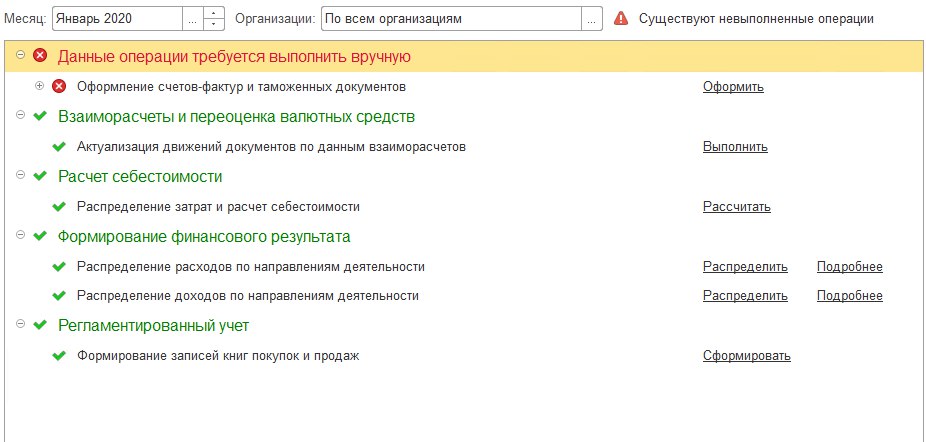This screenshot has width=926, height=442.
Task: Select Оформление счетов-фактур и таможенных документов row
Action: coord(241,87)
